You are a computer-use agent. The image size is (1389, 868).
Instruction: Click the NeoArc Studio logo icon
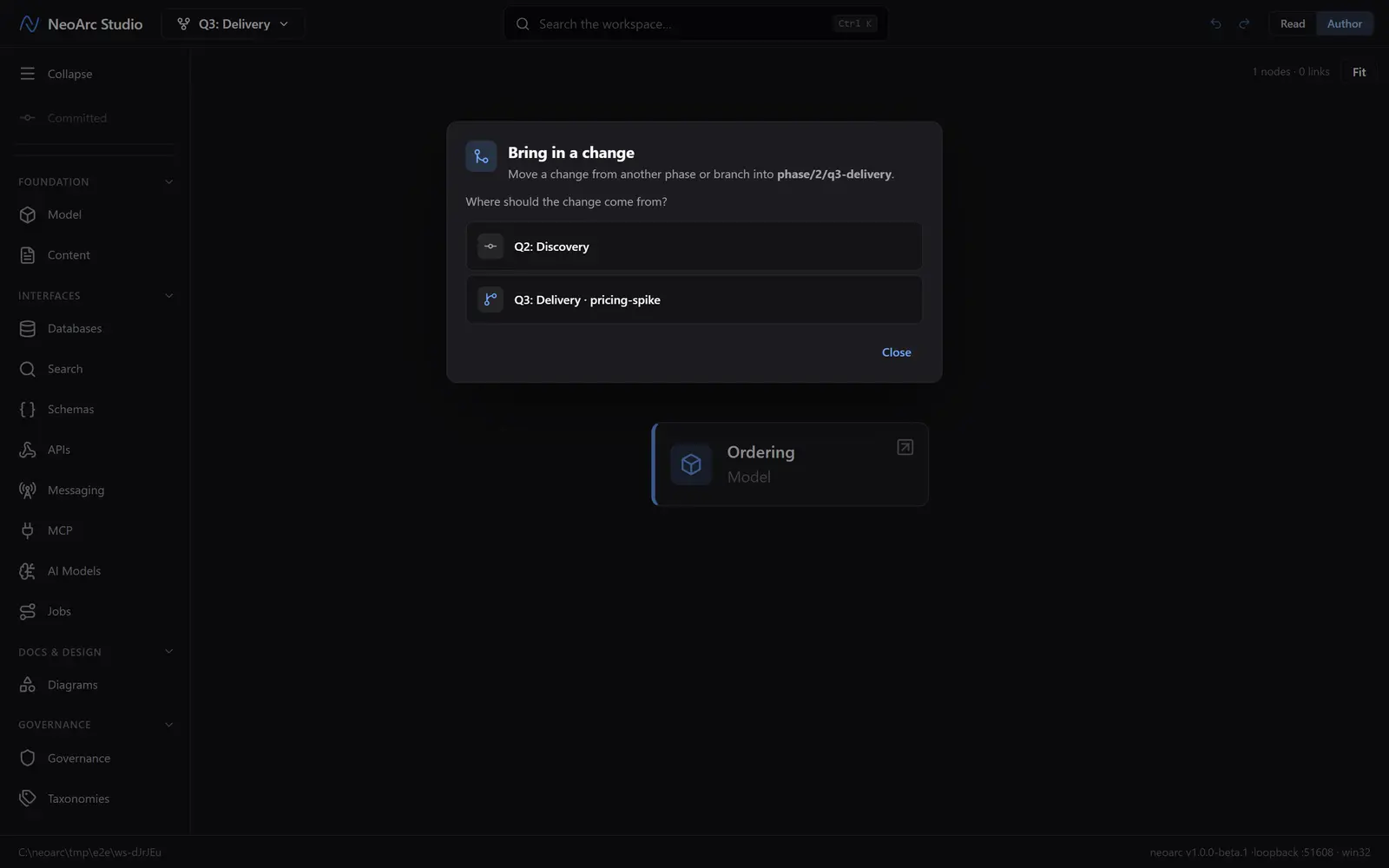click(x=29, y=24)
